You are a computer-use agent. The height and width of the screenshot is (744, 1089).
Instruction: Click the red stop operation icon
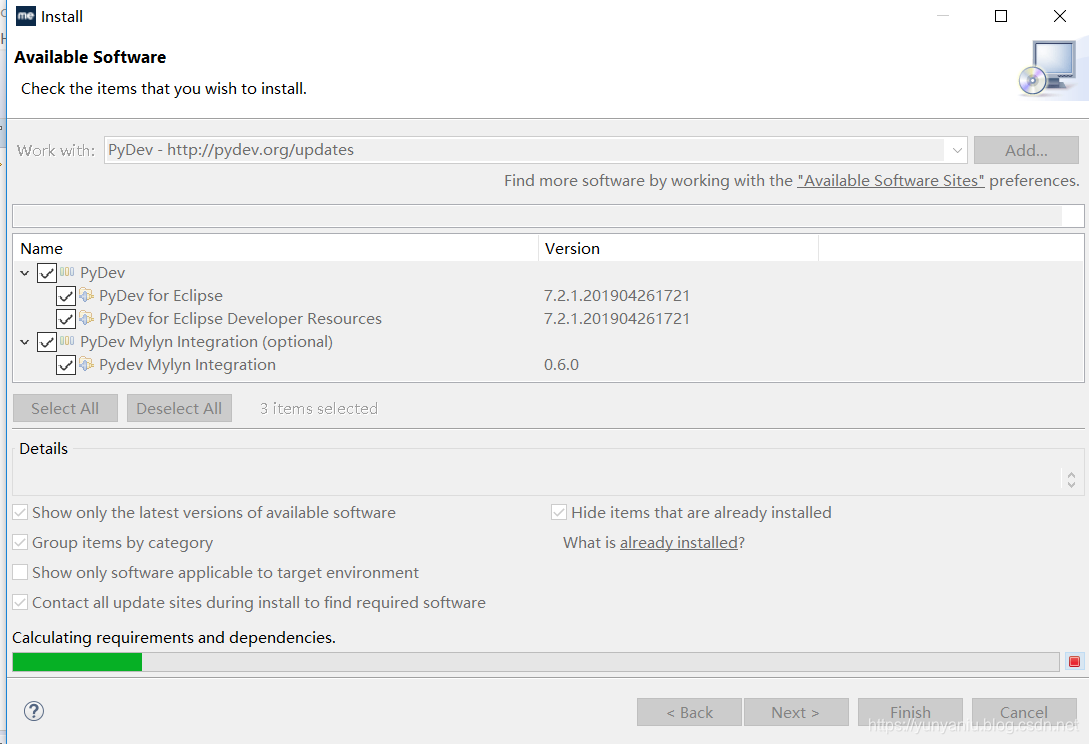point(1074,661)
